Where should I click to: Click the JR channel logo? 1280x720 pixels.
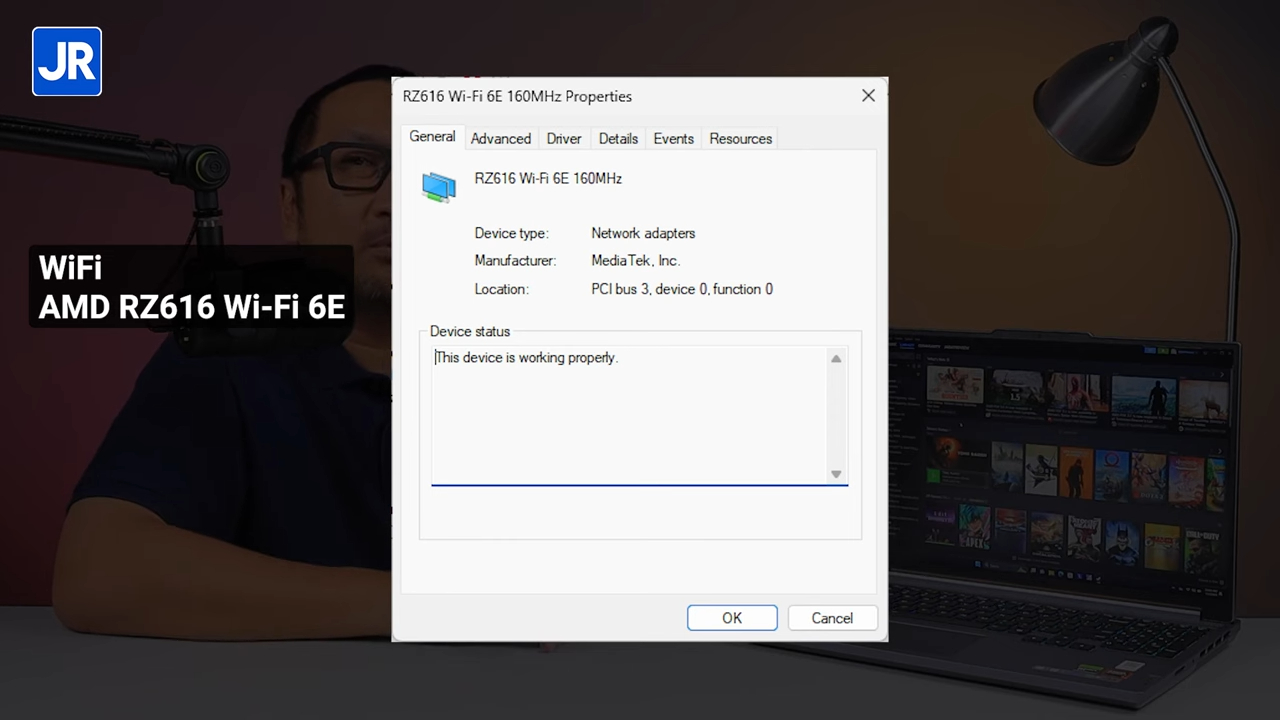(66, 61)
